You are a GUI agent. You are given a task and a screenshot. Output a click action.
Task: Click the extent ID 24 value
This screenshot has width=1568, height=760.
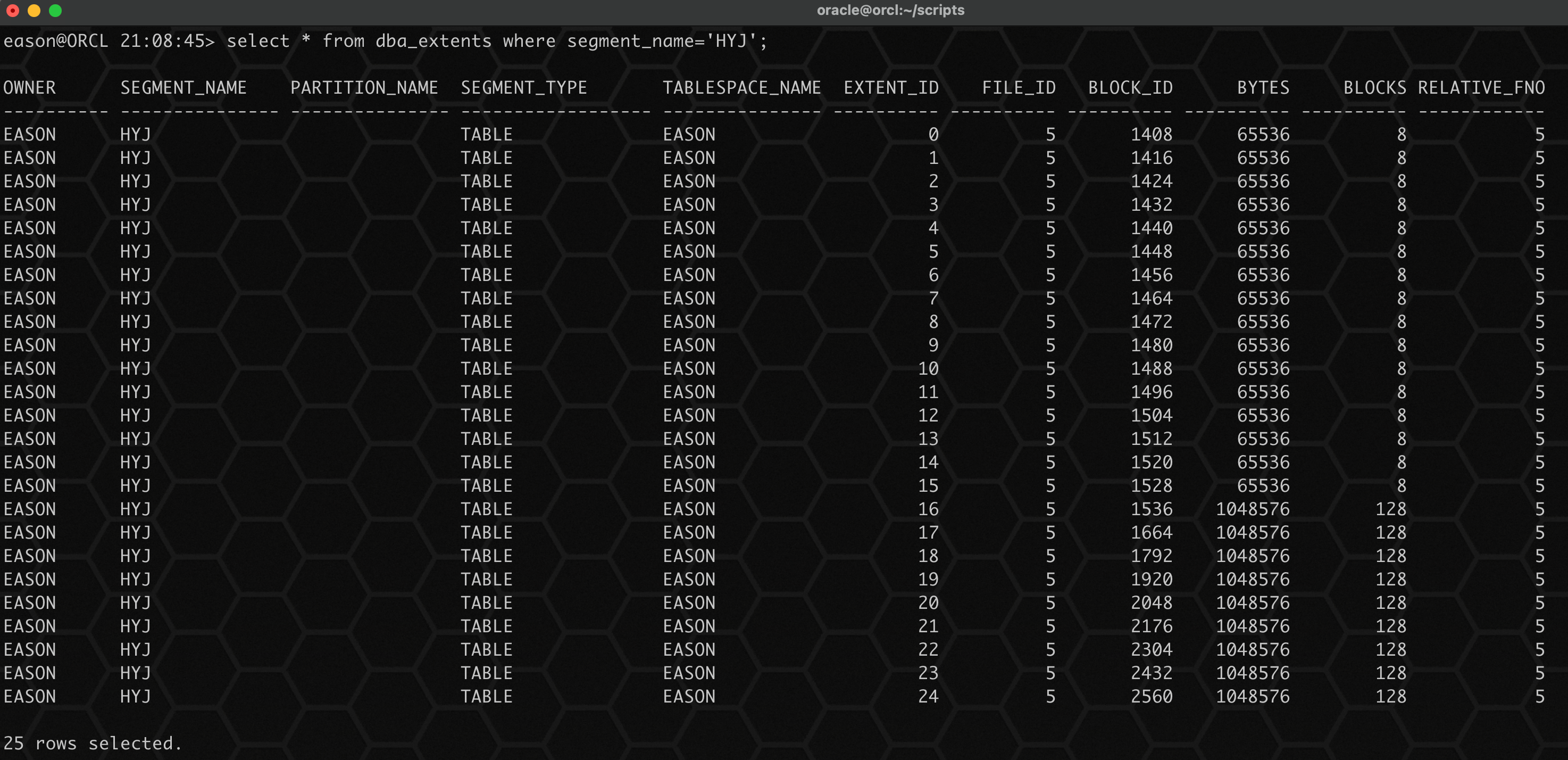(x=928, y=696)
